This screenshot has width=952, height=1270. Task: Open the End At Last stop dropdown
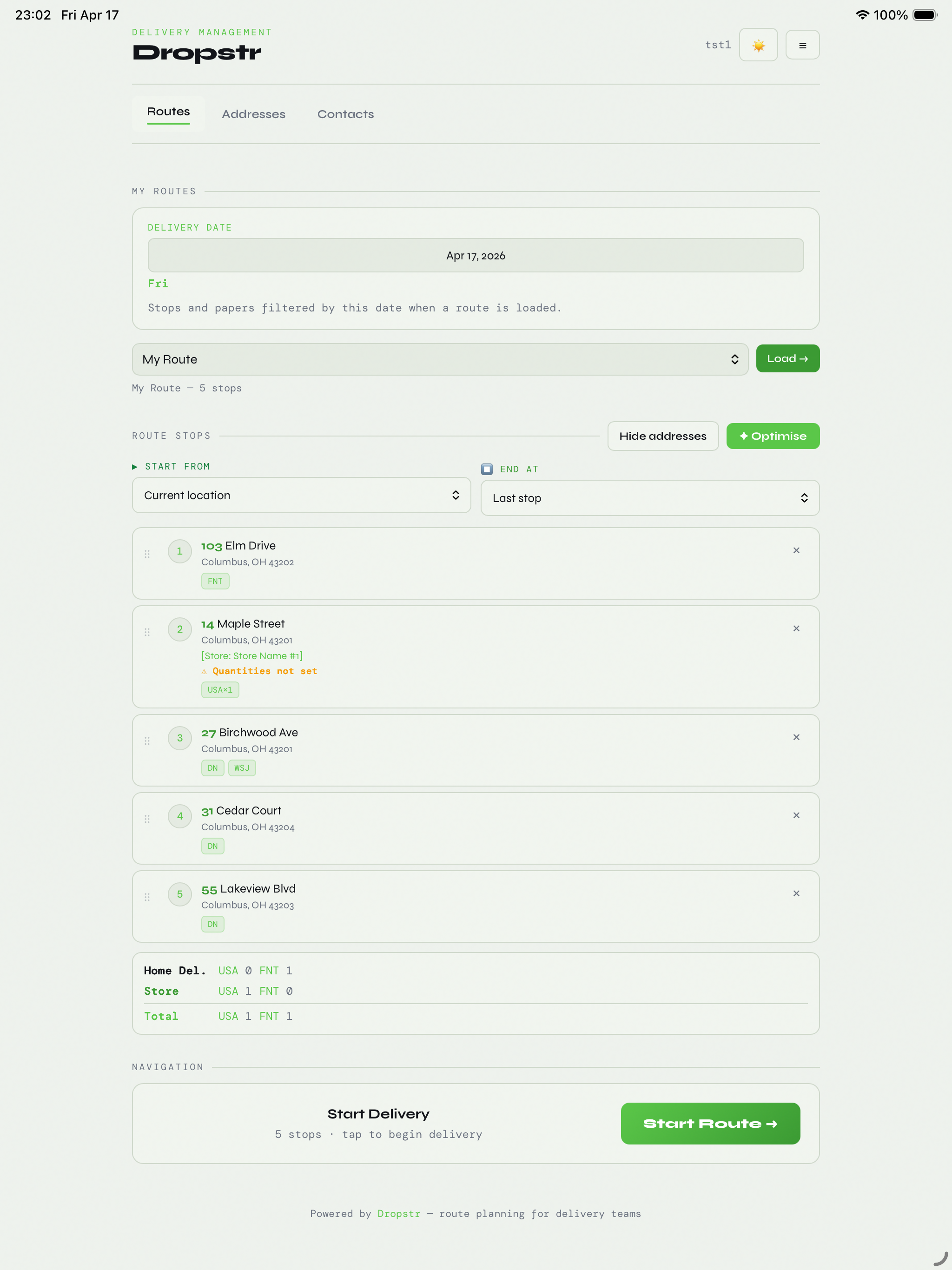[649, 498]
